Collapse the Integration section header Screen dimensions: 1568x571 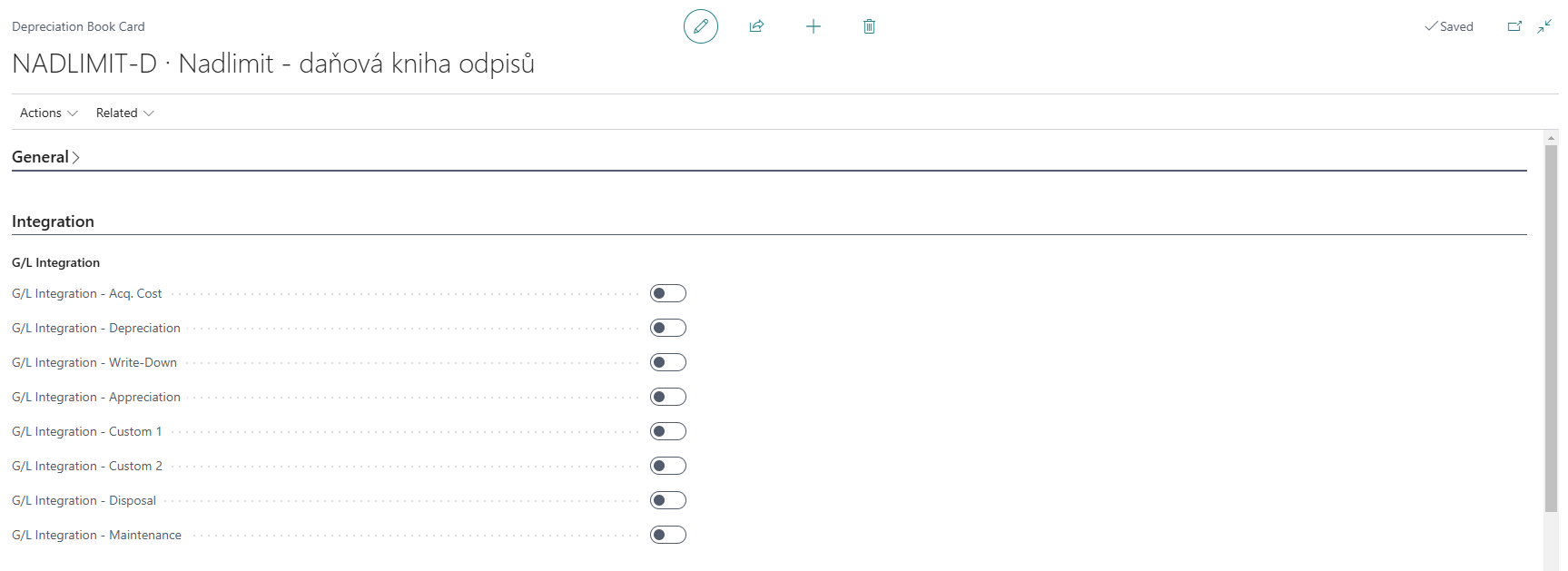coord(53,222)
